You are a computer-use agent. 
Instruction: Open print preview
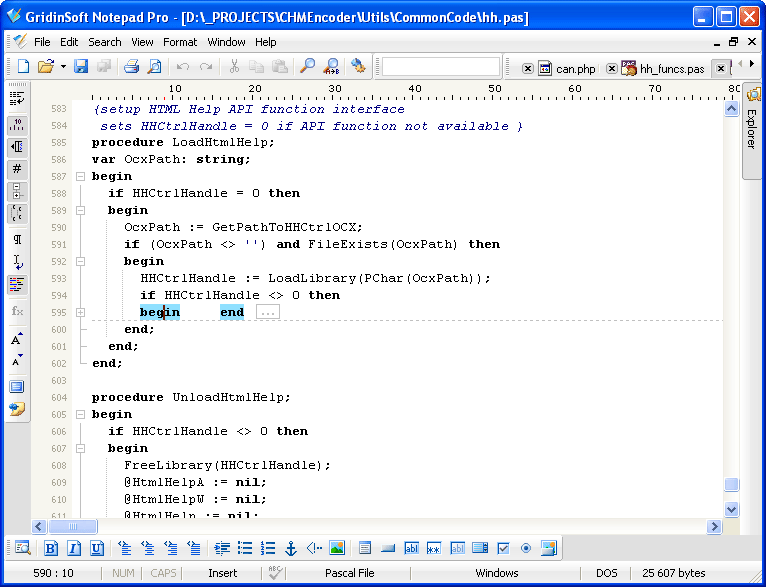click(155, 66)
